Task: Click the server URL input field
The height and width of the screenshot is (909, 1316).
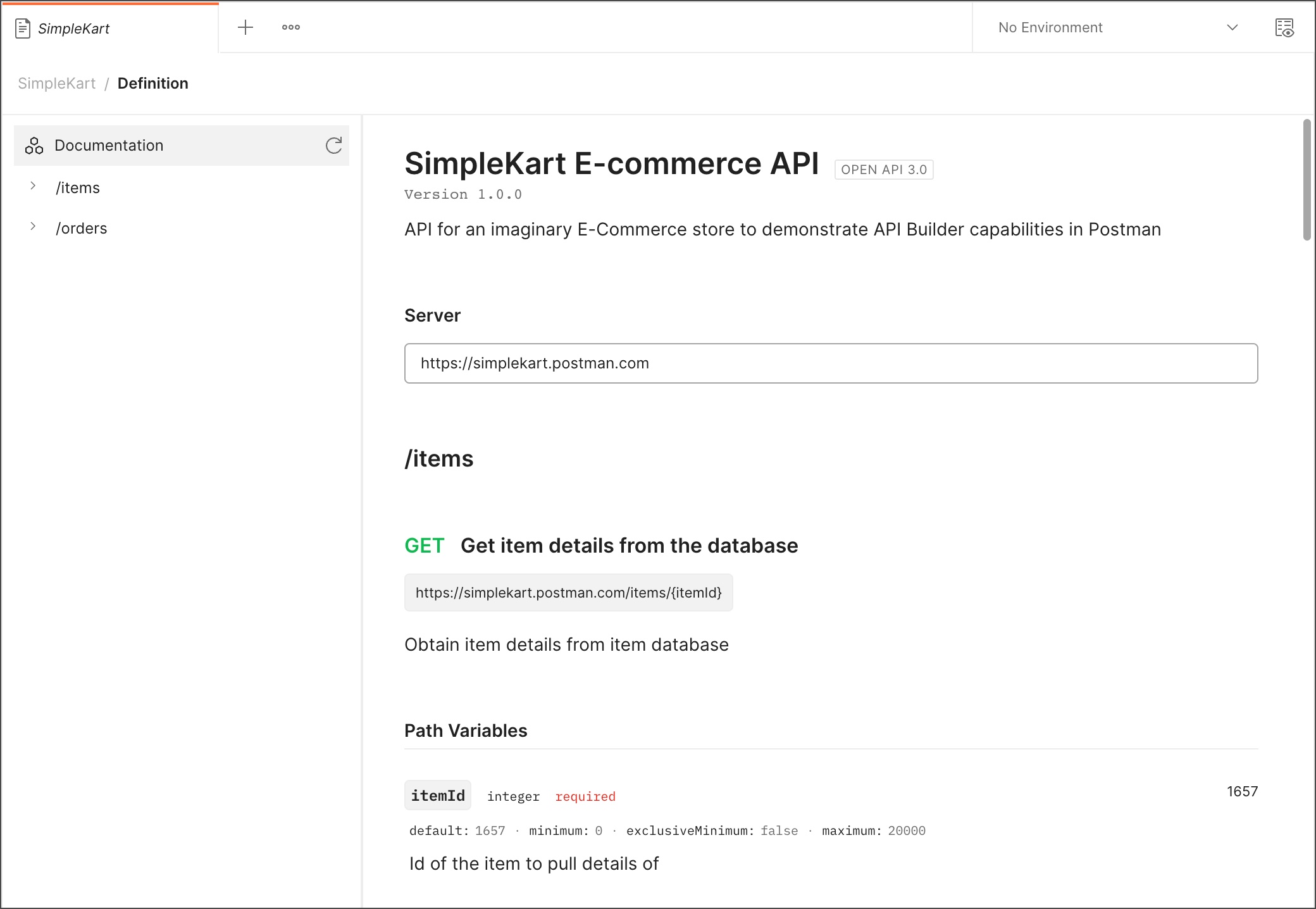Action: (x=831, y=363)
